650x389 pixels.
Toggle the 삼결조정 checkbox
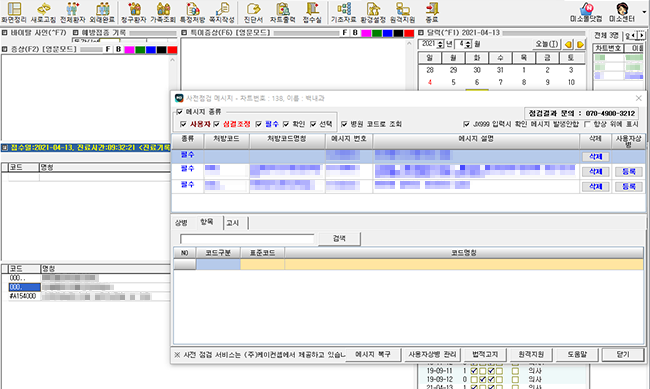pyautogui.click(x=216, y=124)
